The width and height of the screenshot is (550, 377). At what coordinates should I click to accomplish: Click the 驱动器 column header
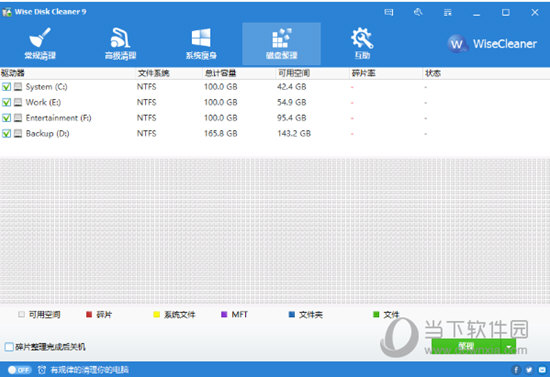(13, 73)
